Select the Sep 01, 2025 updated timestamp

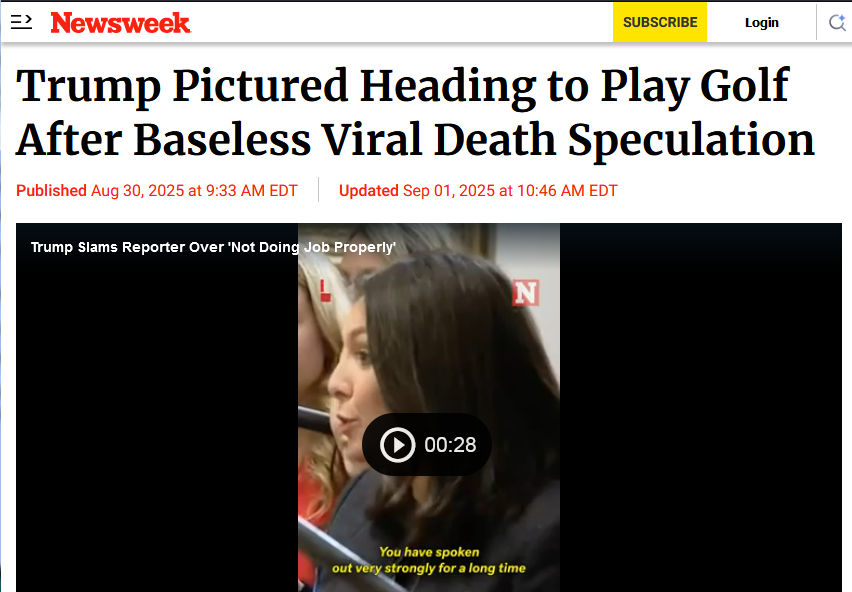click(x=510, y=191)
